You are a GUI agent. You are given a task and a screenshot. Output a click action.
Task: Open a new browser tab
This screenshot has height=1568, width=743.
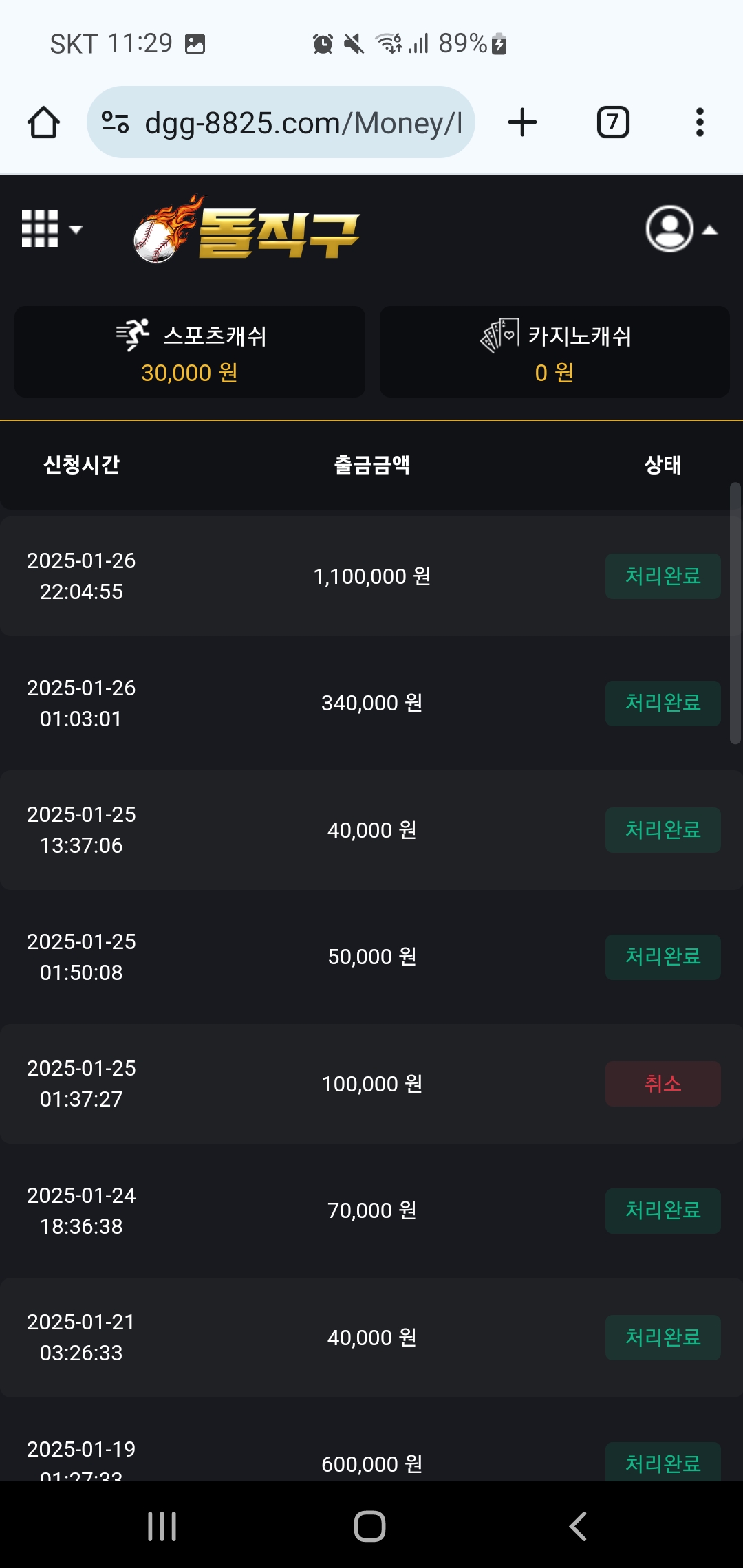click(522, 122)
